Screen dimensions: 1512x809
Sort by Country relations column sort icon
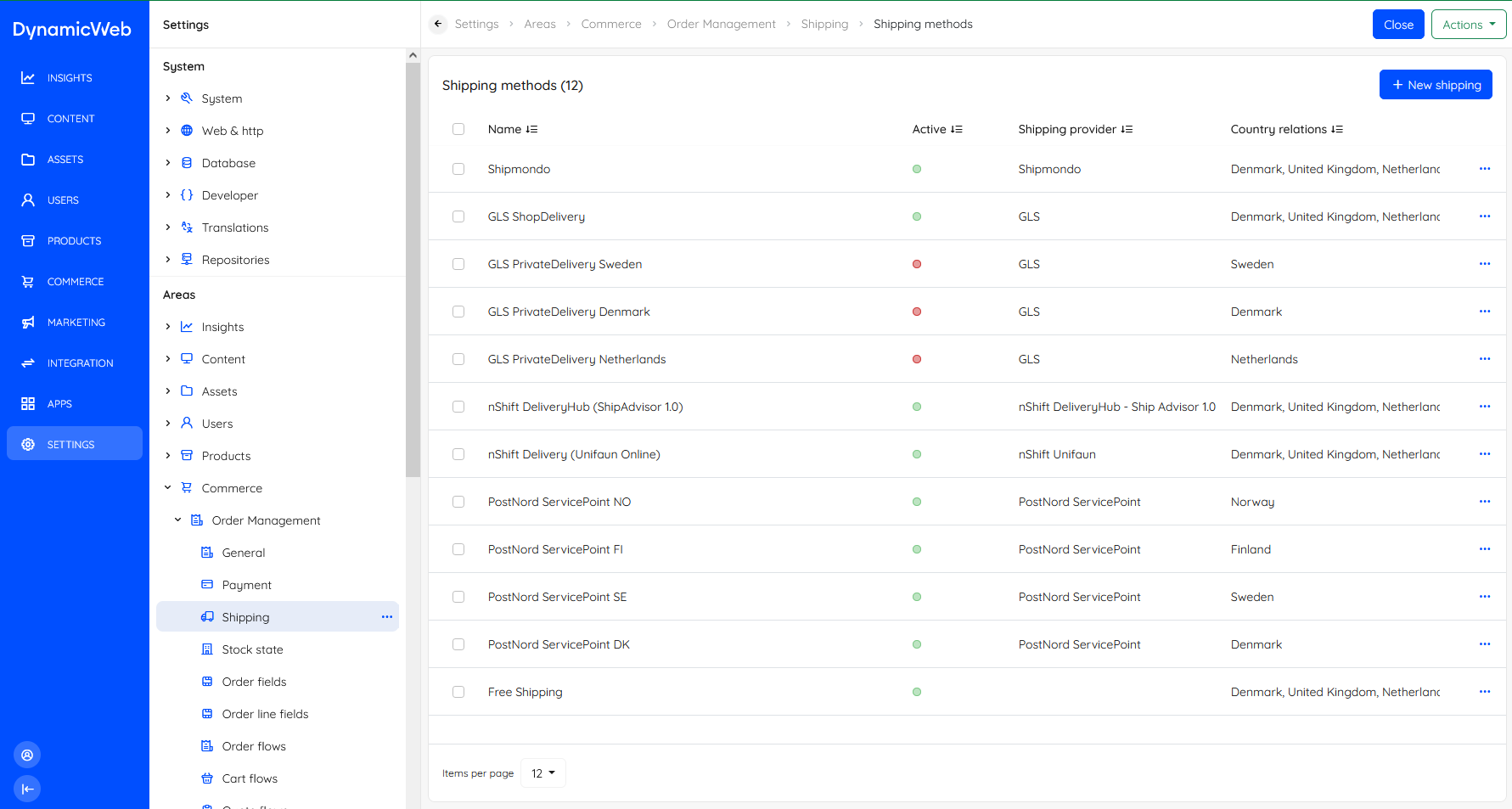(x=1337, y=129)
